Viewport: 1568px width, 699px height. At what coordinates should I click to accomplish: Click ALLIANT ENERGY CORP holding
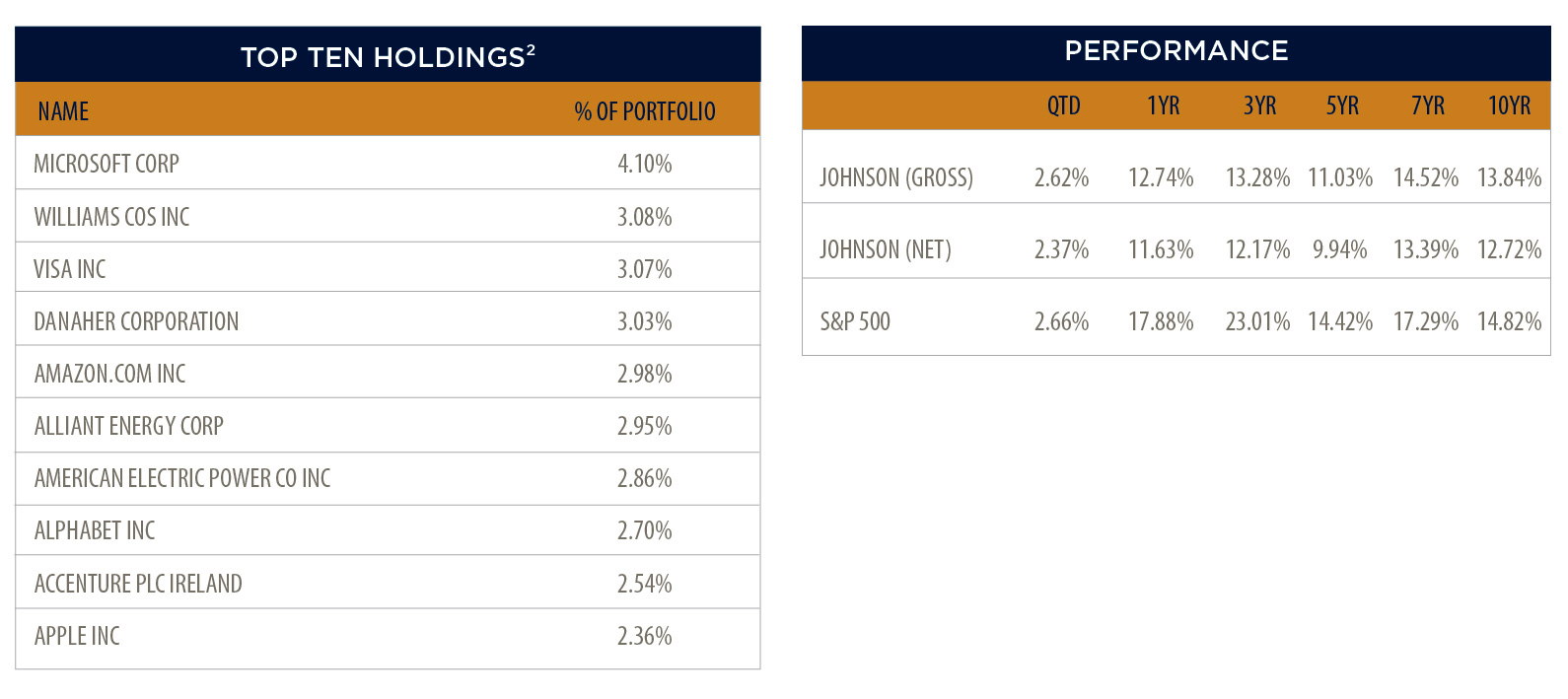129,426
